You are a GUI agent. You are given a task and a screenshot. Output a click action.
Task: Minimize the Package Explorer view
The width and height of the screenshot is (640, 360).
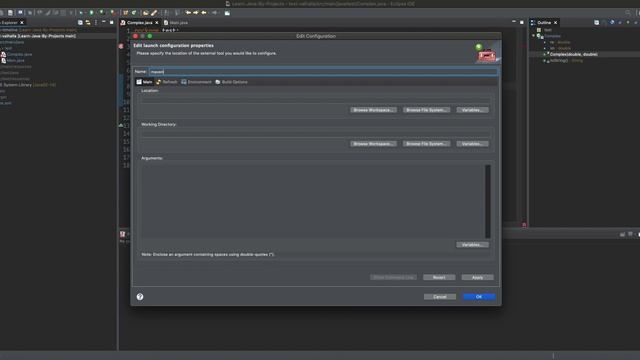pos(104,22)
